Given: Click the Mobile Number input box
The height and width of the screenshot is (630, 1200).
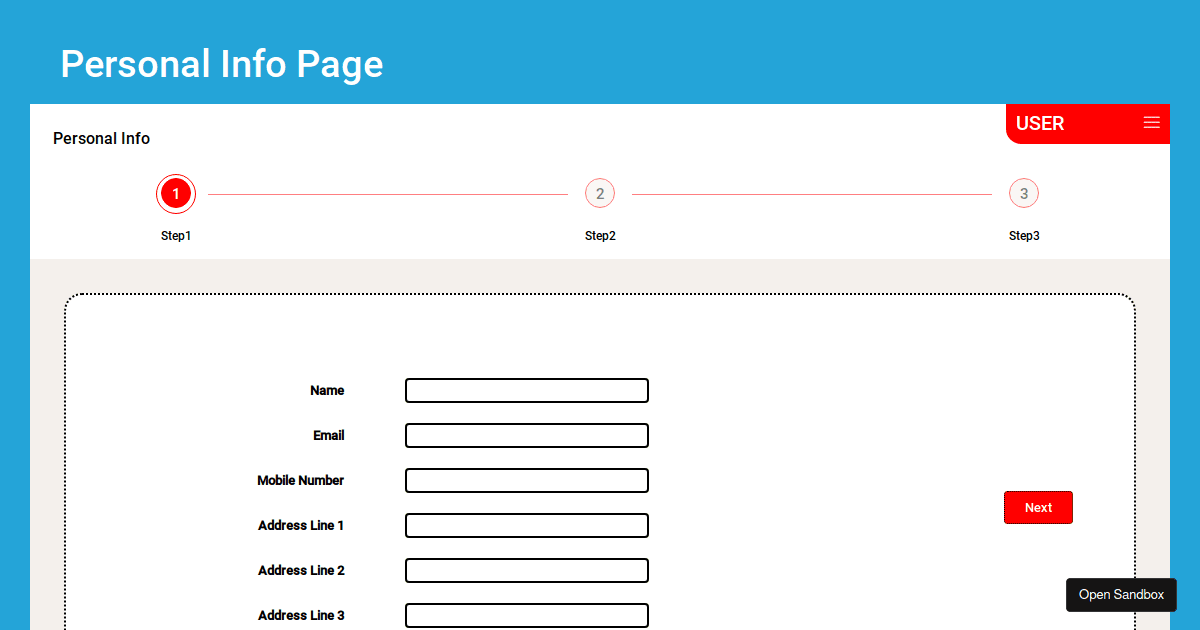Looking at the screenshot, I should (x=526, y=480).
